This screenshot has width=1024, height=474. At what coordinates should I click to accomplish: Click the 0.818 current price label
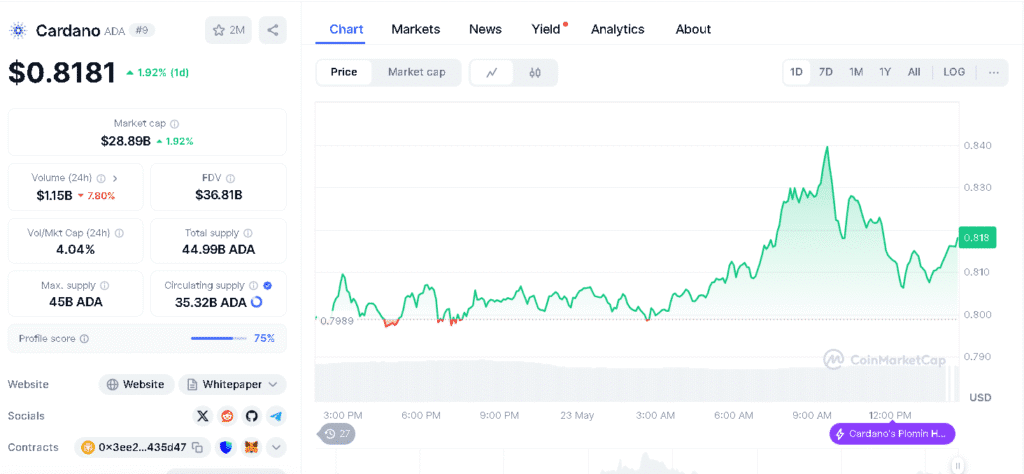pyautogui.click(x=977, y=238)
